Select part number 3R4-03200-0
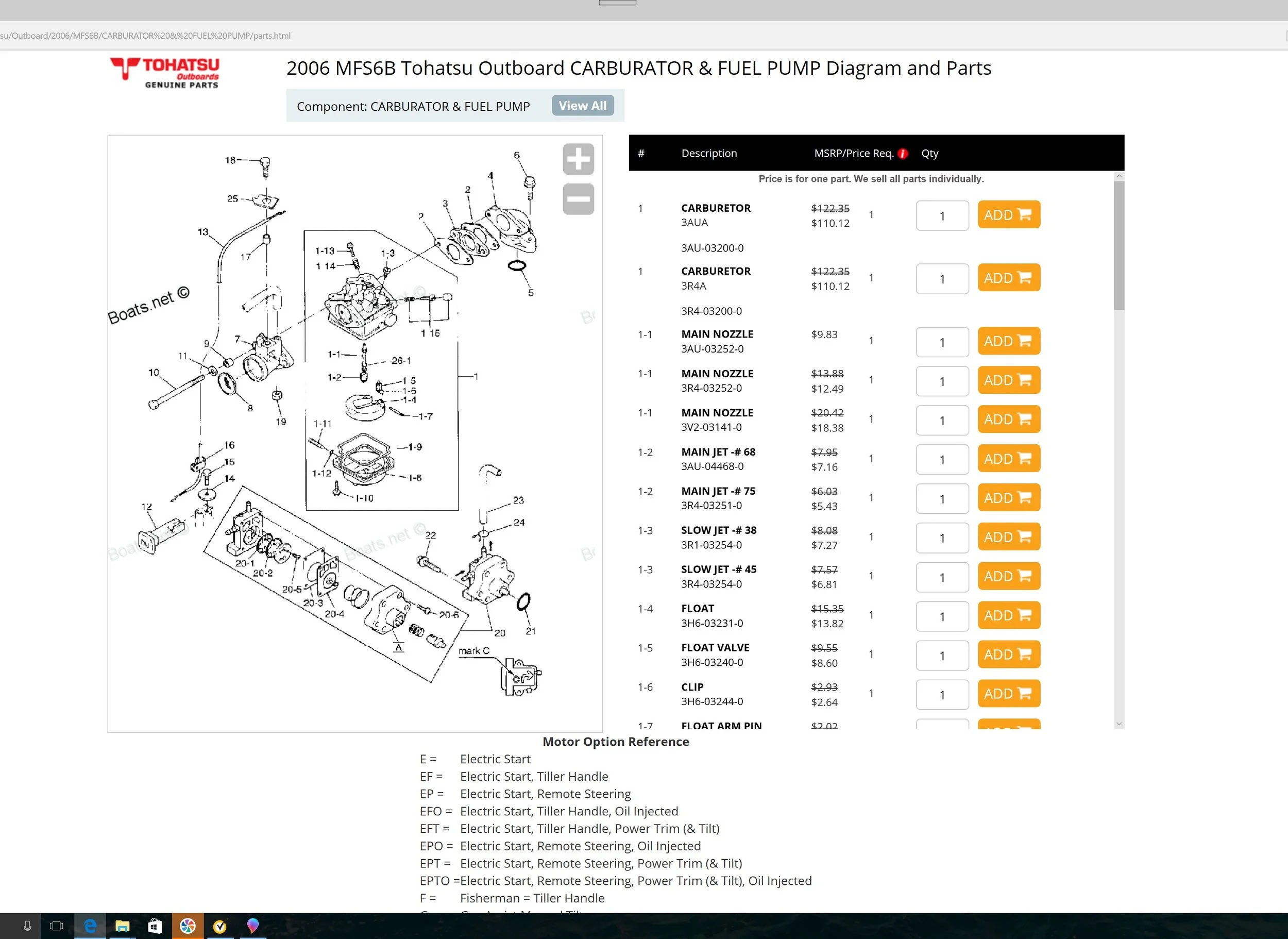 pos(711,311)
